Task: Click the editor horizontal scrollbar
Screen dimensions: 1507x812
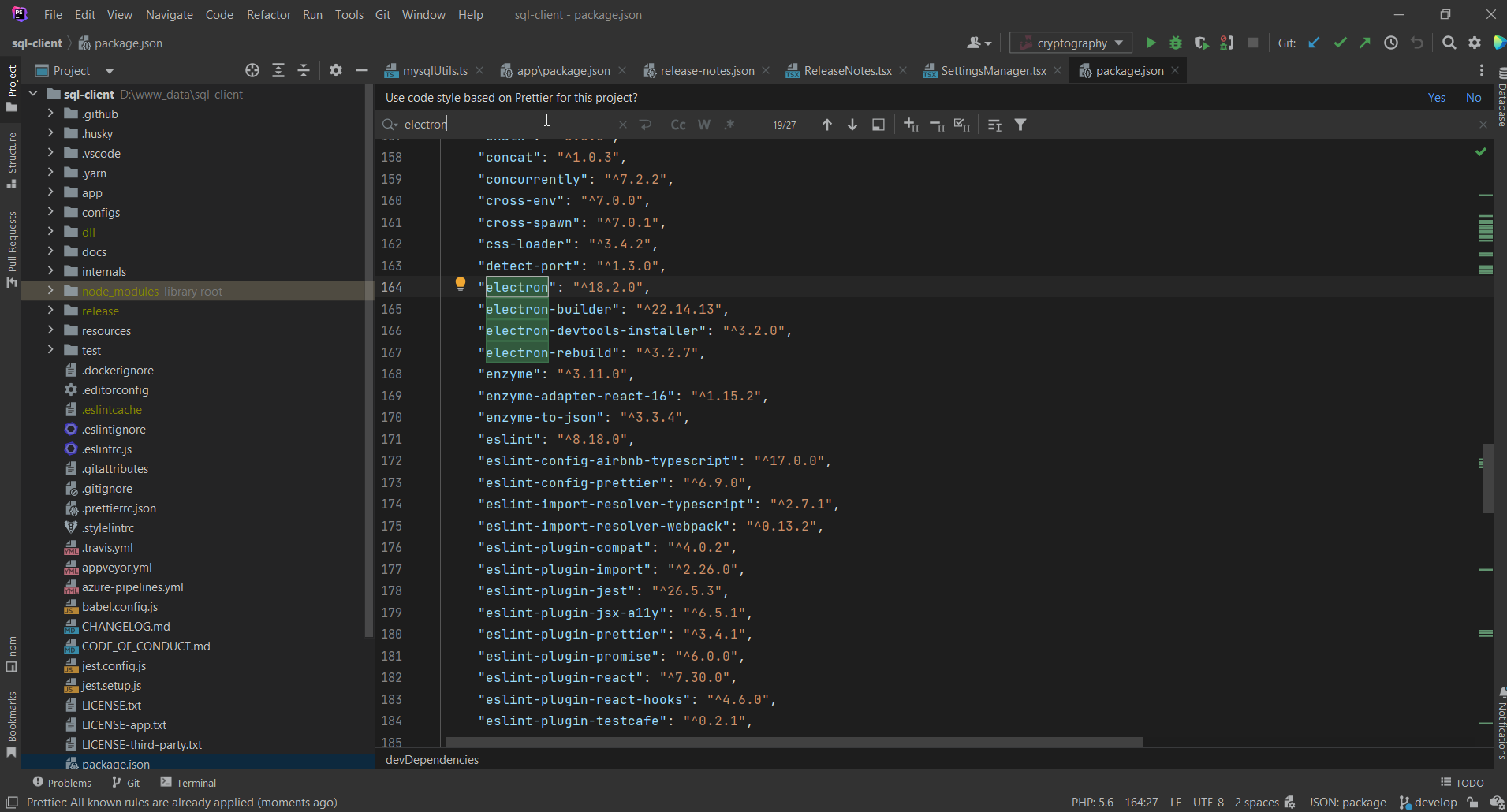Action: tap(794, 742)
